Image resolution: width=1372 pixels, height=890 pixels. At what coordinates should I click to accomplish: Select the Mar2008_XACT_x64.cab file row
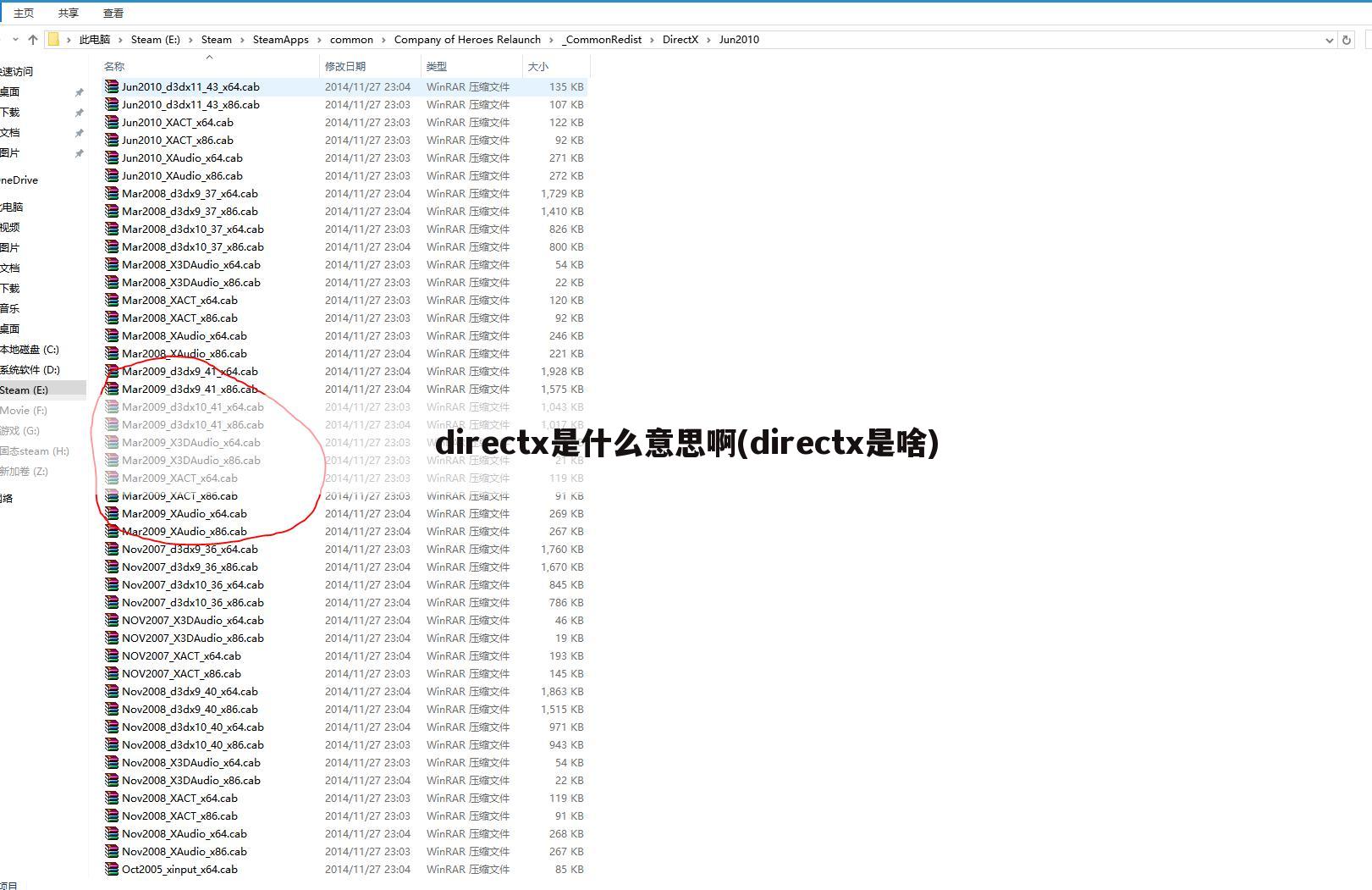coord(179,300)
